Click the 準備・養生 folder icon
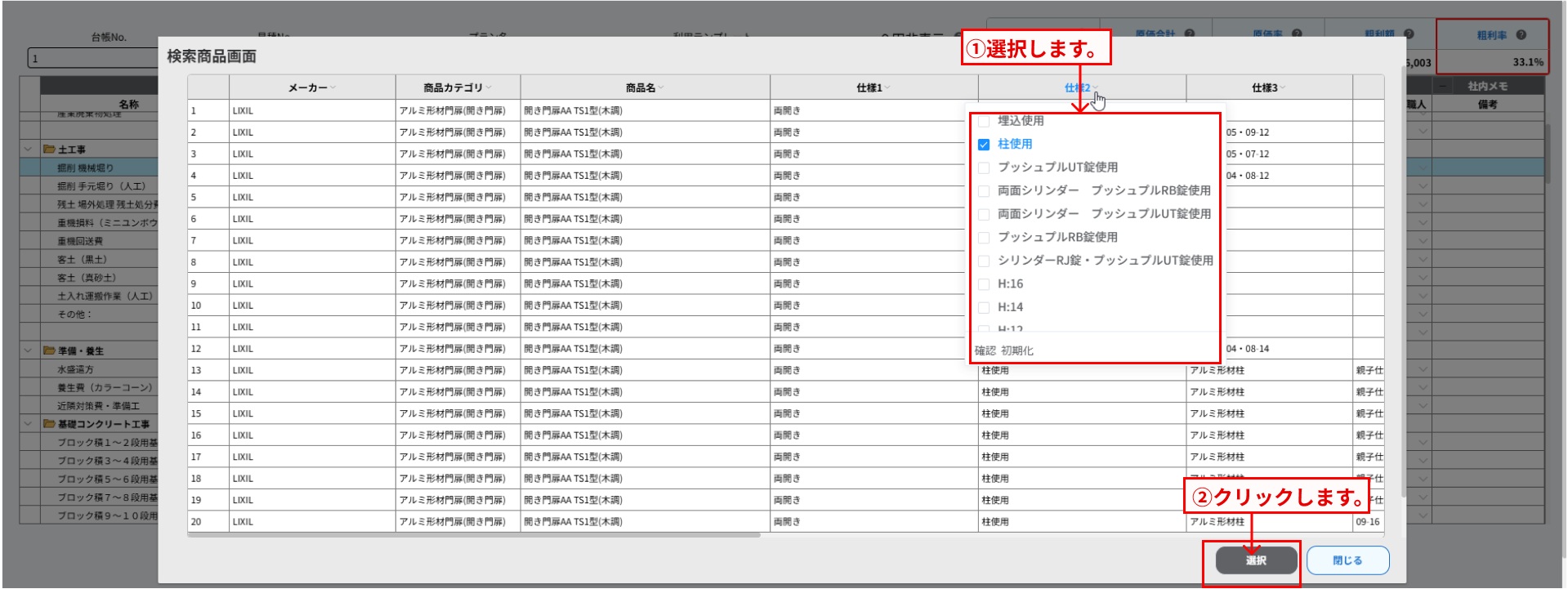This screenshot has height=589, width=1568. tap(49, 350)
